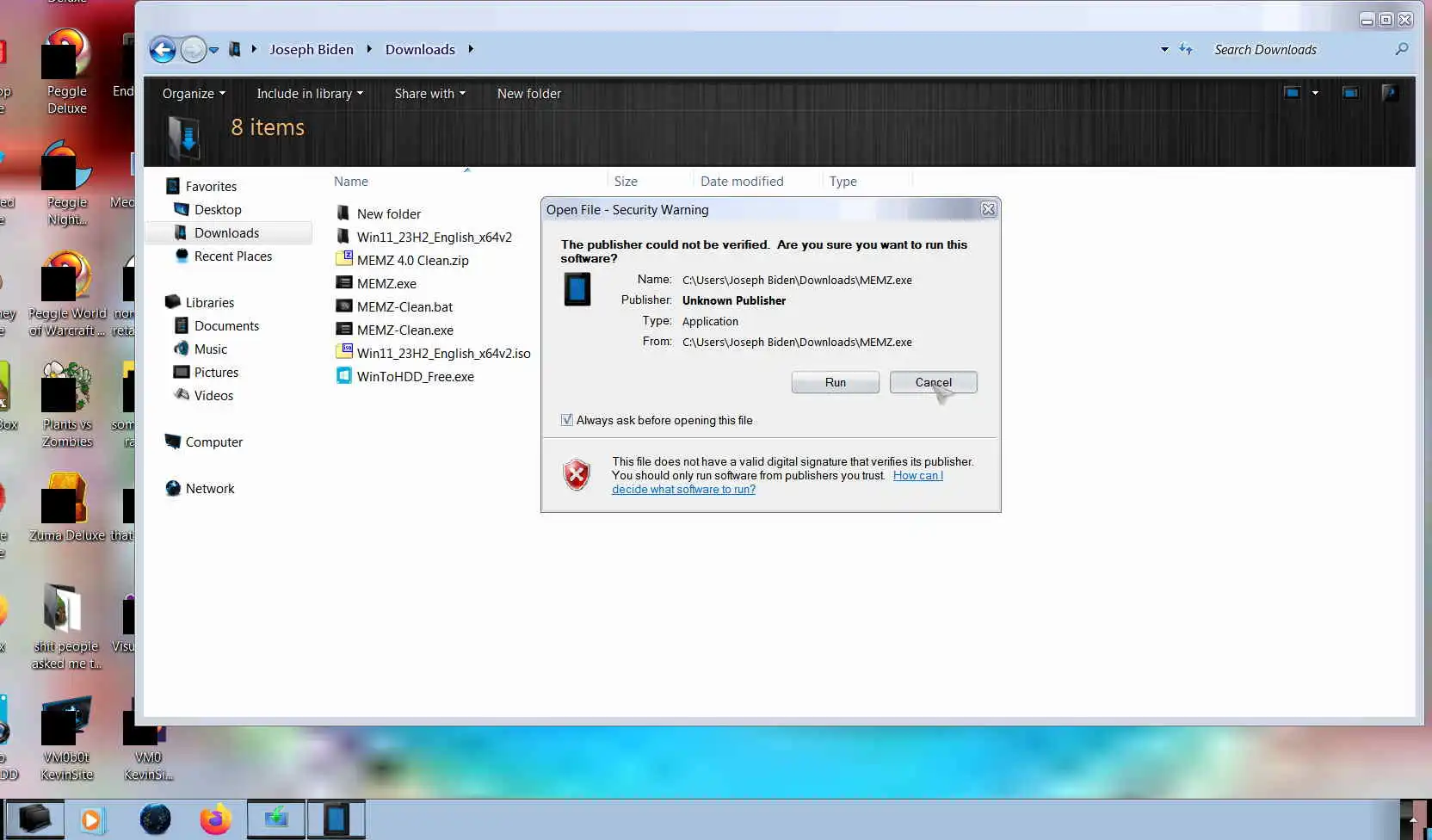This screenshot has width=1432, height=840.
Task: Select Peggle World of Warcraft desktop shortcut
Action: click(66, 293)
